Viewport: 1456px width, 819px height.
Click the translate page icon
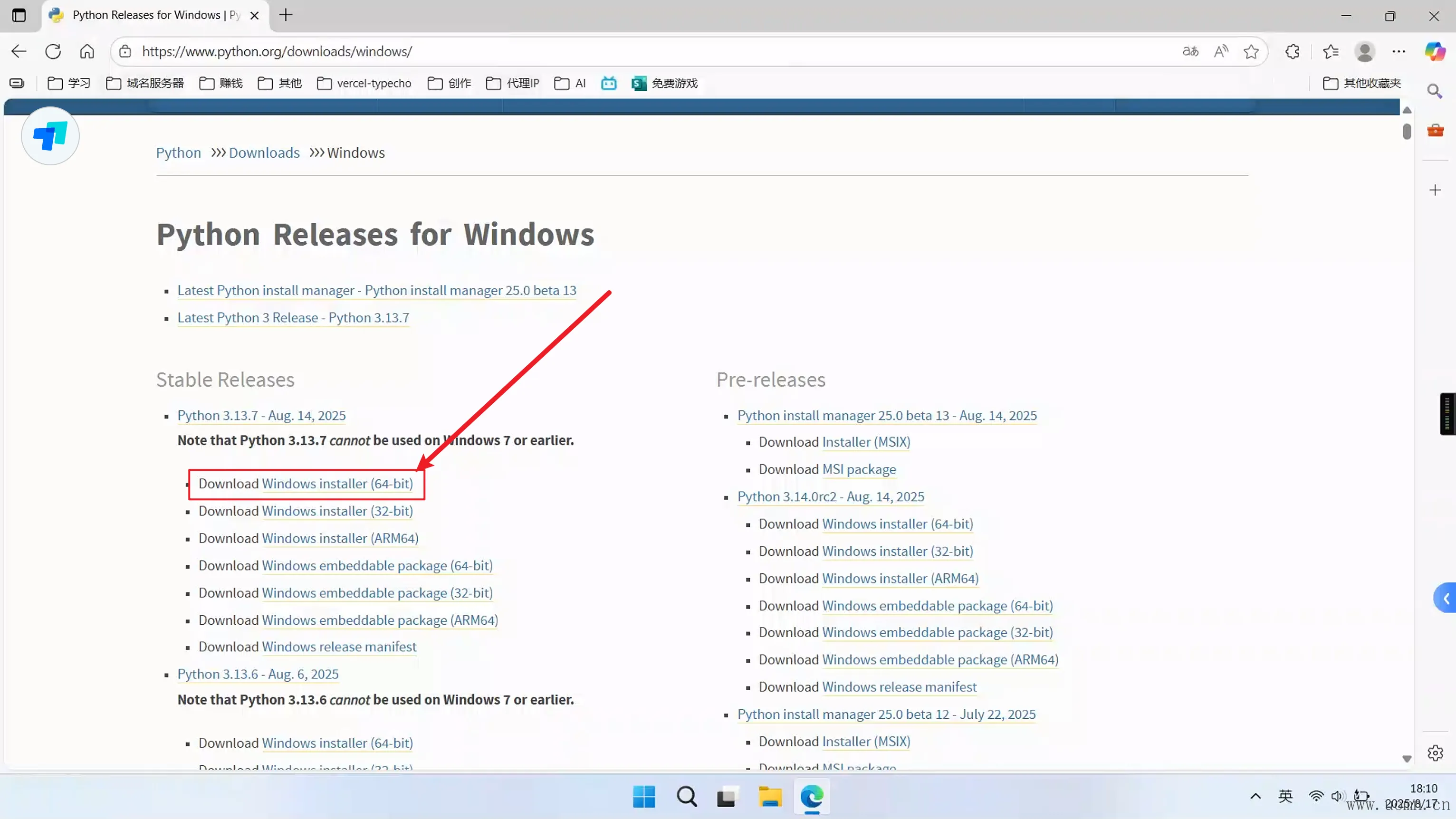1190,51
